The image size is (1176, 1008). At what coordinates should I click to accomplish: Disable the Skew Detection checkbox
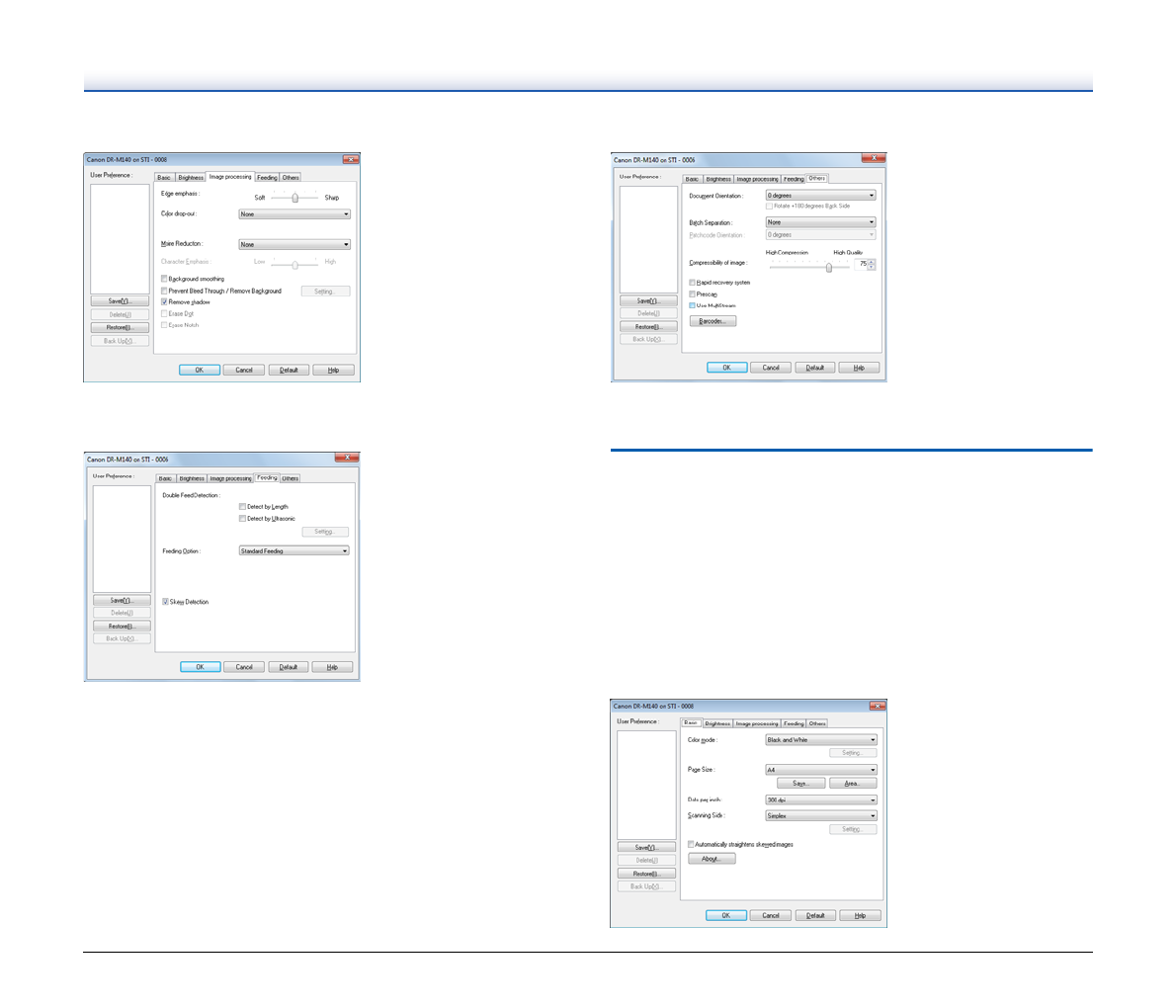(x=165, y=602)
